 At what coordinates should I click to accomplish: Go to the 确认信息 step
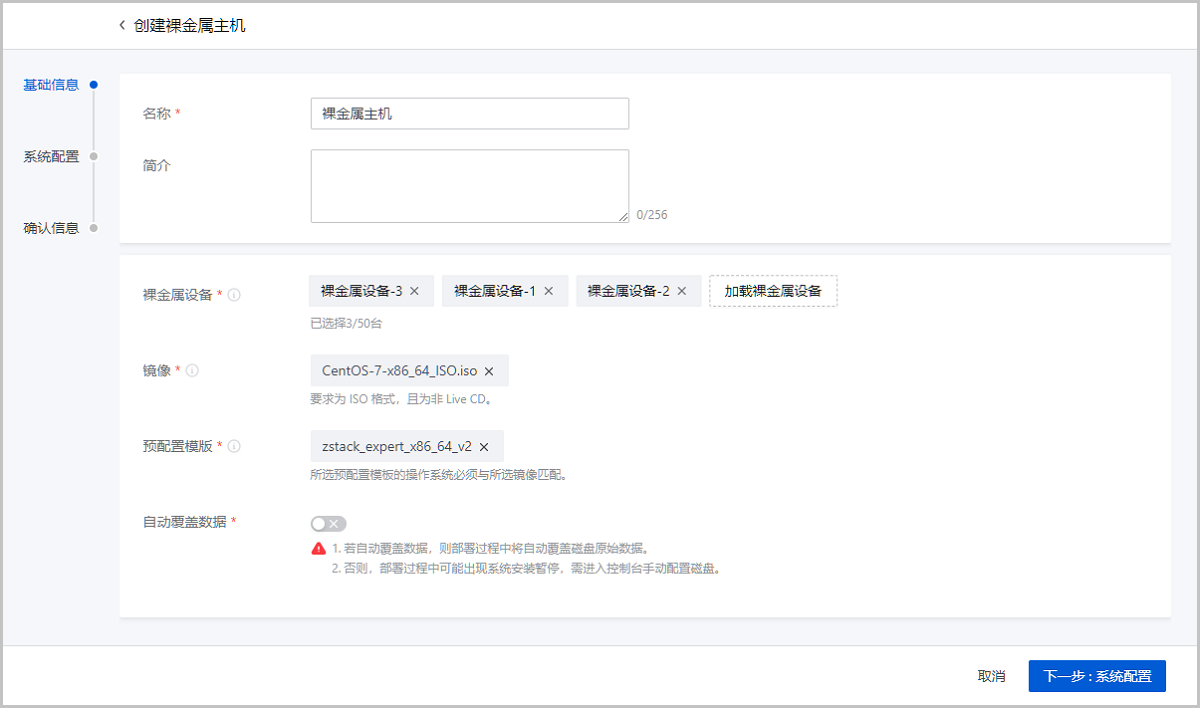[x=51, y=228]
